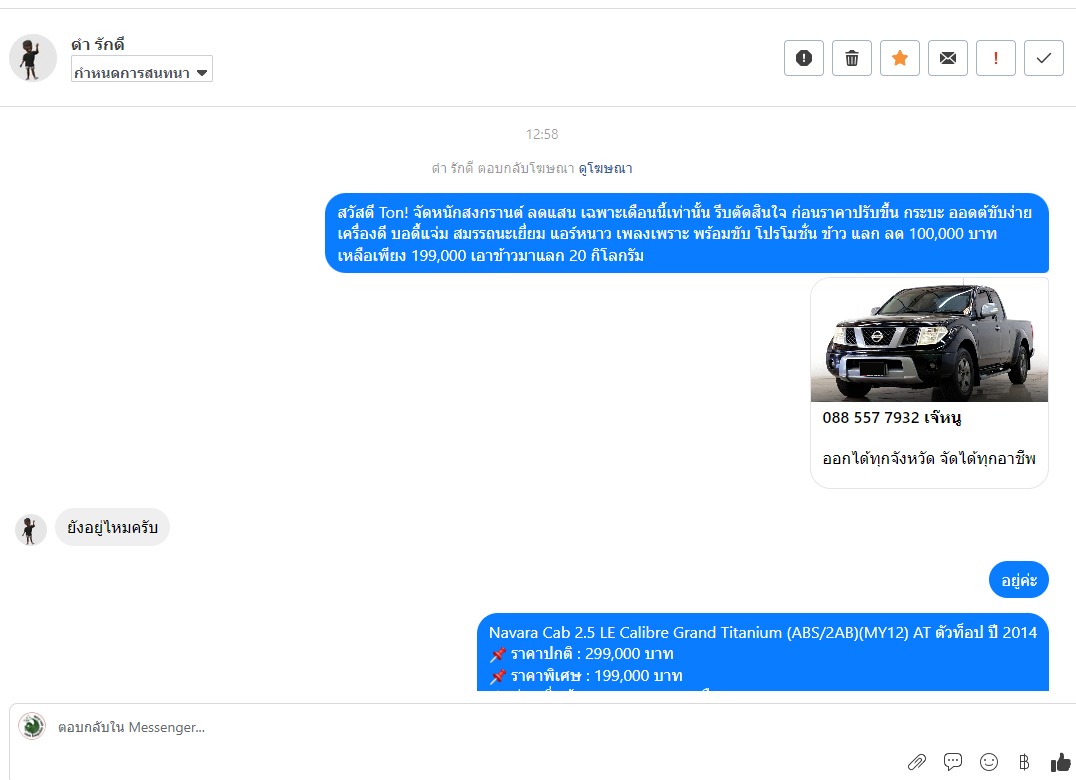
Task: Select the อยู่ค่ะ reply bubble
Action: coord(1018,580)
